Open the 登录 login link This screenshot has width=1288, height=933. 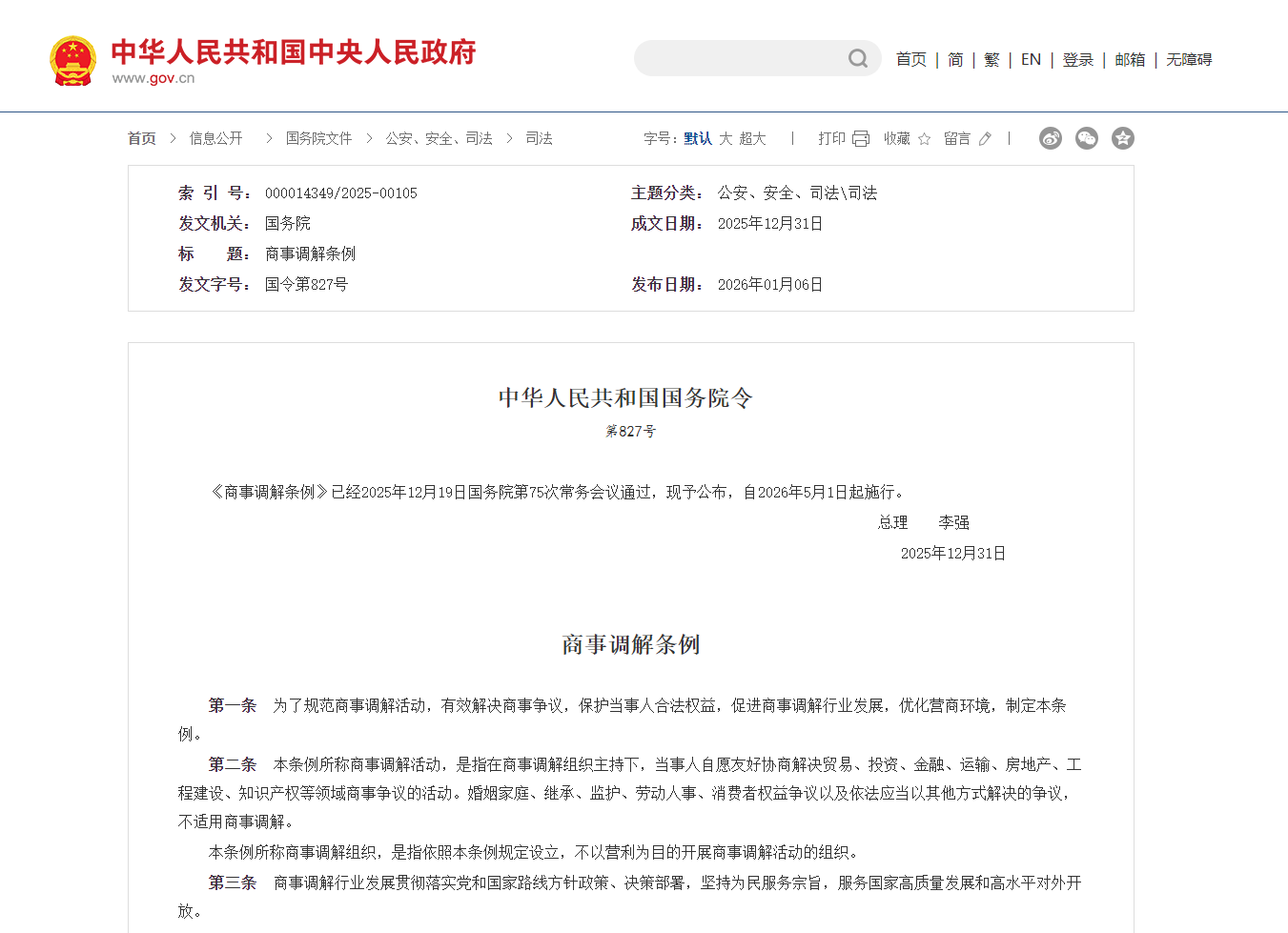click(x=1077, y=59)
